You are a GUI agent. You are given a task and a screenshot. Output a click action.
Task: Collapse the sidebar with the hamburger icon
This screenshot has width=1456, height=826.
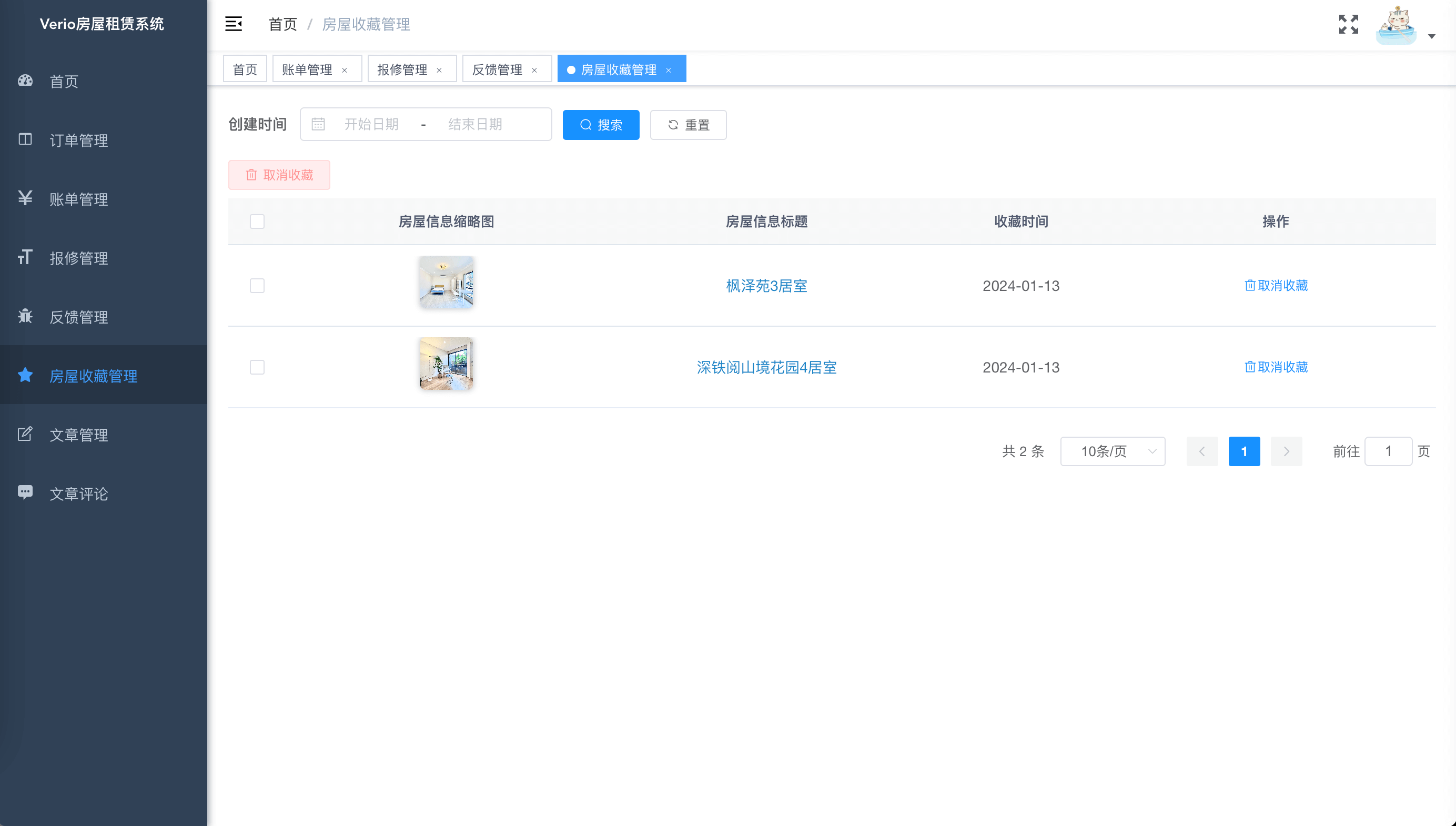tap(233, 24)
